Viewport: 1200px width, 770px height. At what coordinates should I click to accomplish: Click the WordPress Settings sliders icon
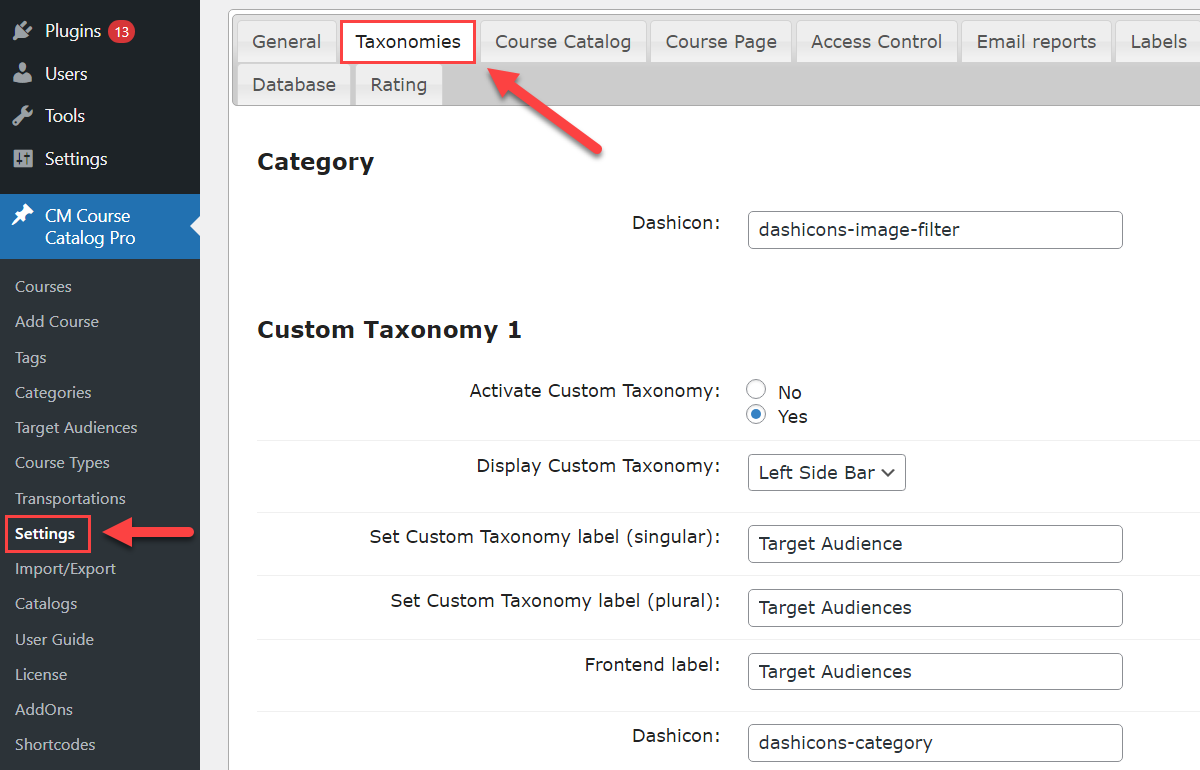(x=22, y=159)
